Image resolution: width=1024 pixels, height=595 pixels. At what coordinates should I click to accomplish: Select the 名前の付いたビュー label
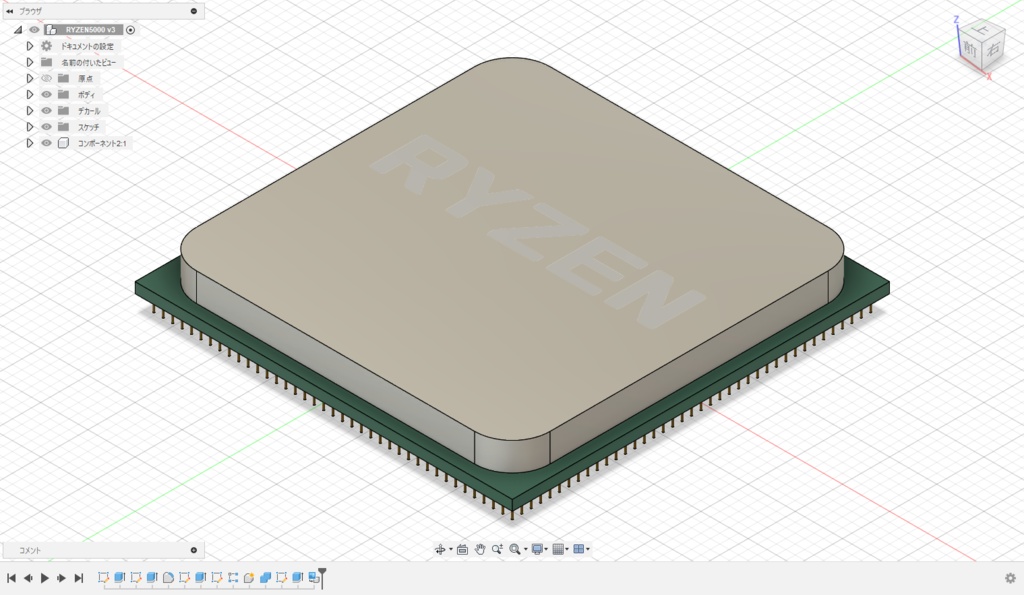click(89, 63)
